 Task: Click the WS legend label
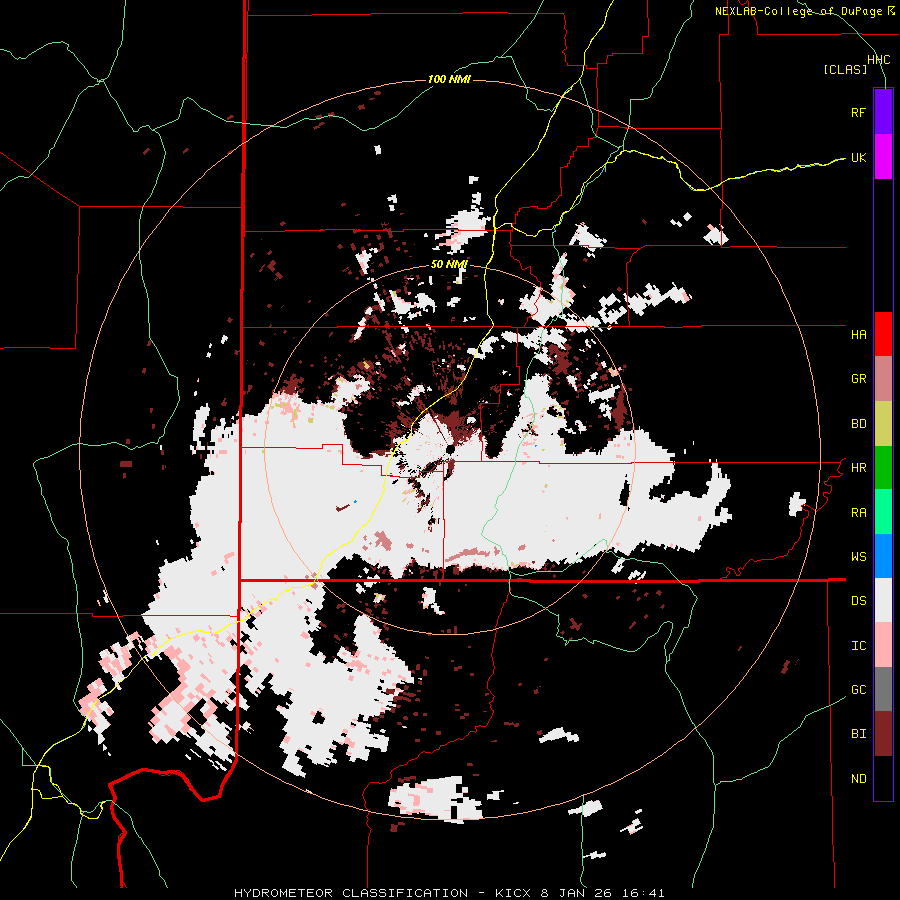pos(858,557)
